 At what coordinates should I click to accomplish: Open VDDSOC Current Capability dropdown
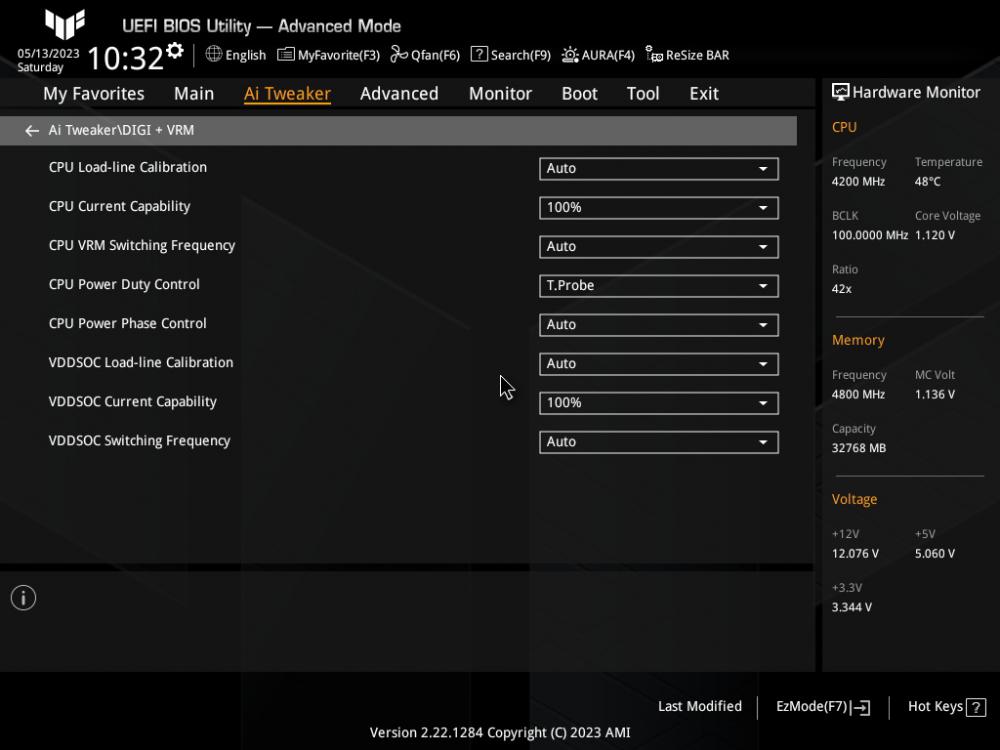[659, 402]
